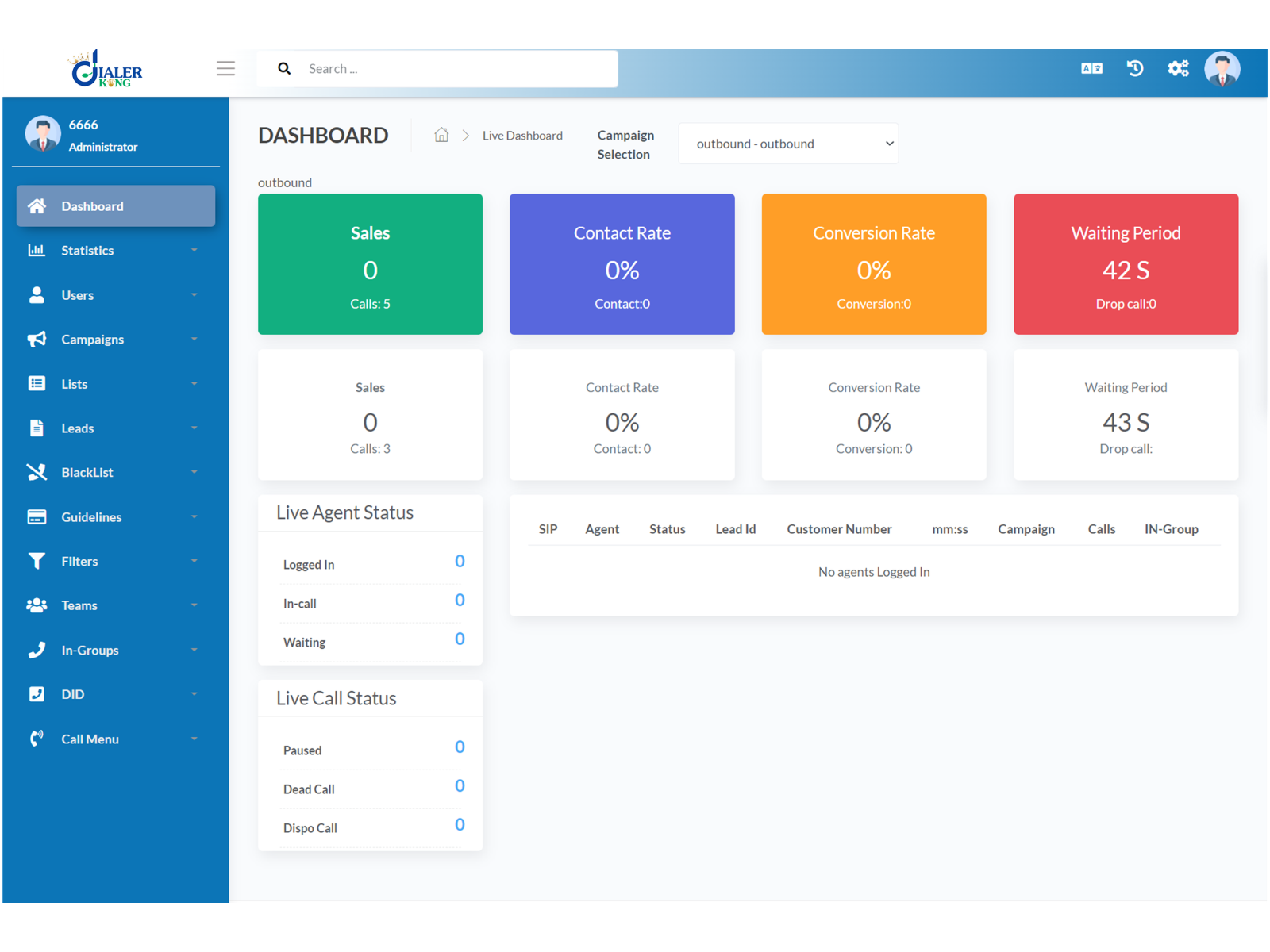This screenshot has width=1270, height=952.
Task: Open the Filters funnel icon
Action: click(37, 561)
